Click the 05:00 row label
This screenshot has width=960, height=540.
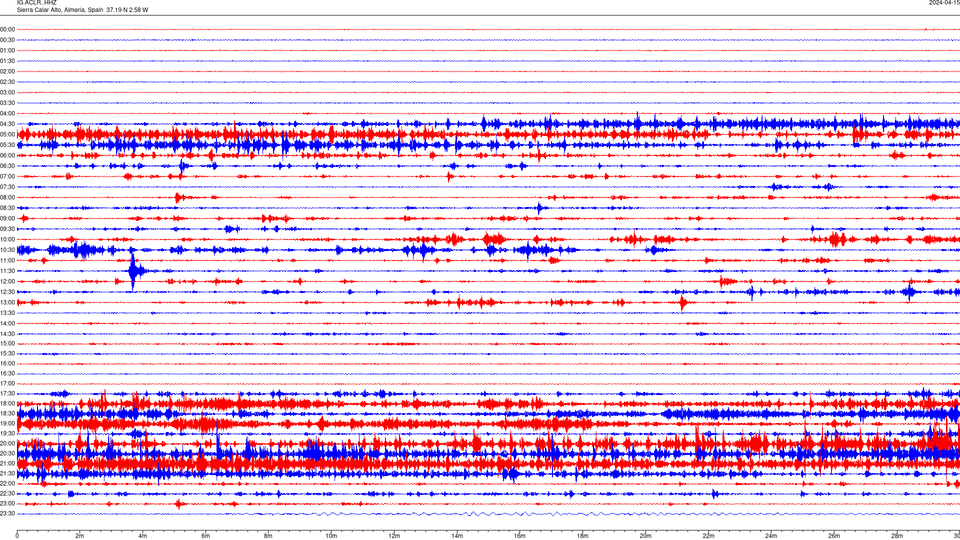(7, 134)
